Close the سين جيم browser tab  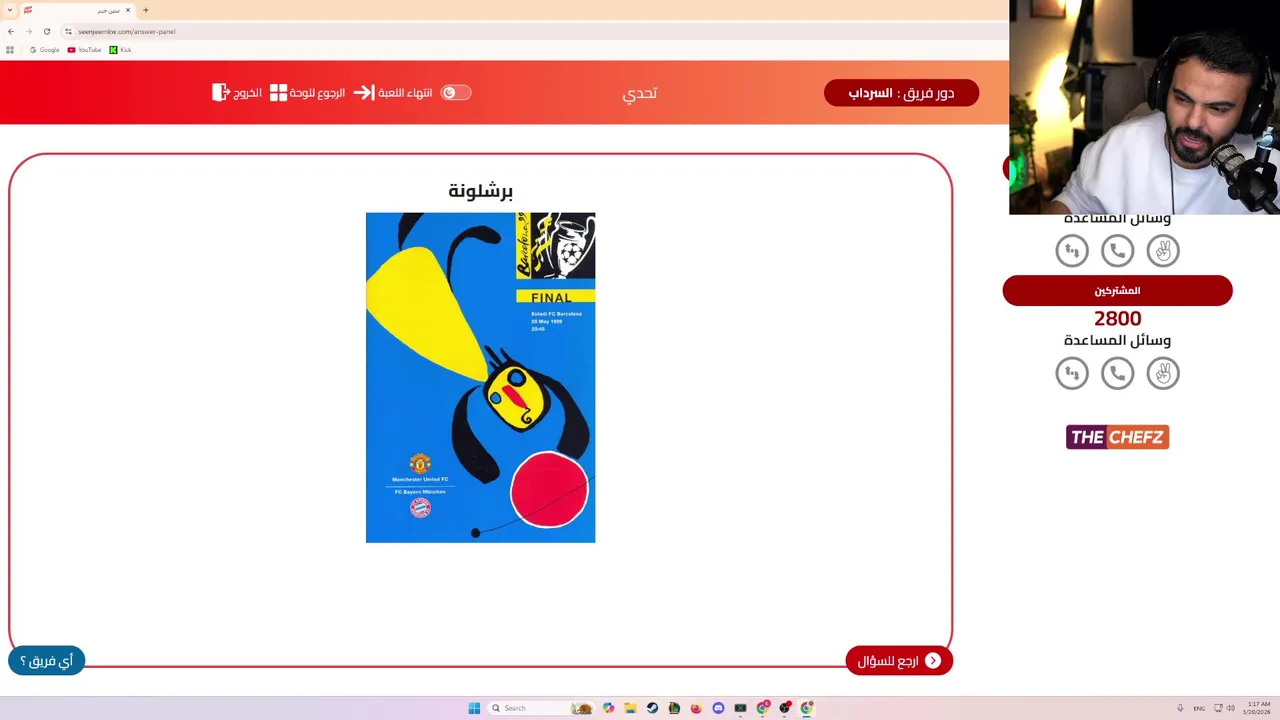pos(128,10)
